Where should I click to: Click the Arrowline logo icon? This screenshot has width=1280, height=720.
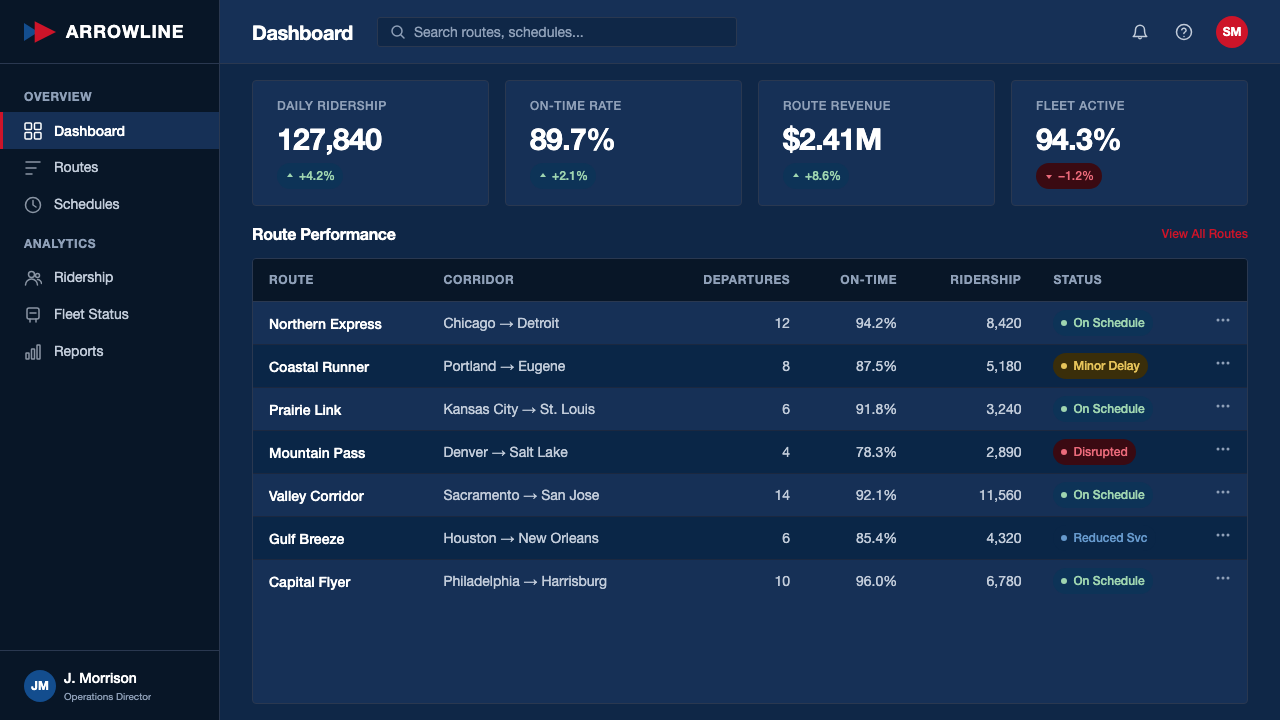pos(39,32)
